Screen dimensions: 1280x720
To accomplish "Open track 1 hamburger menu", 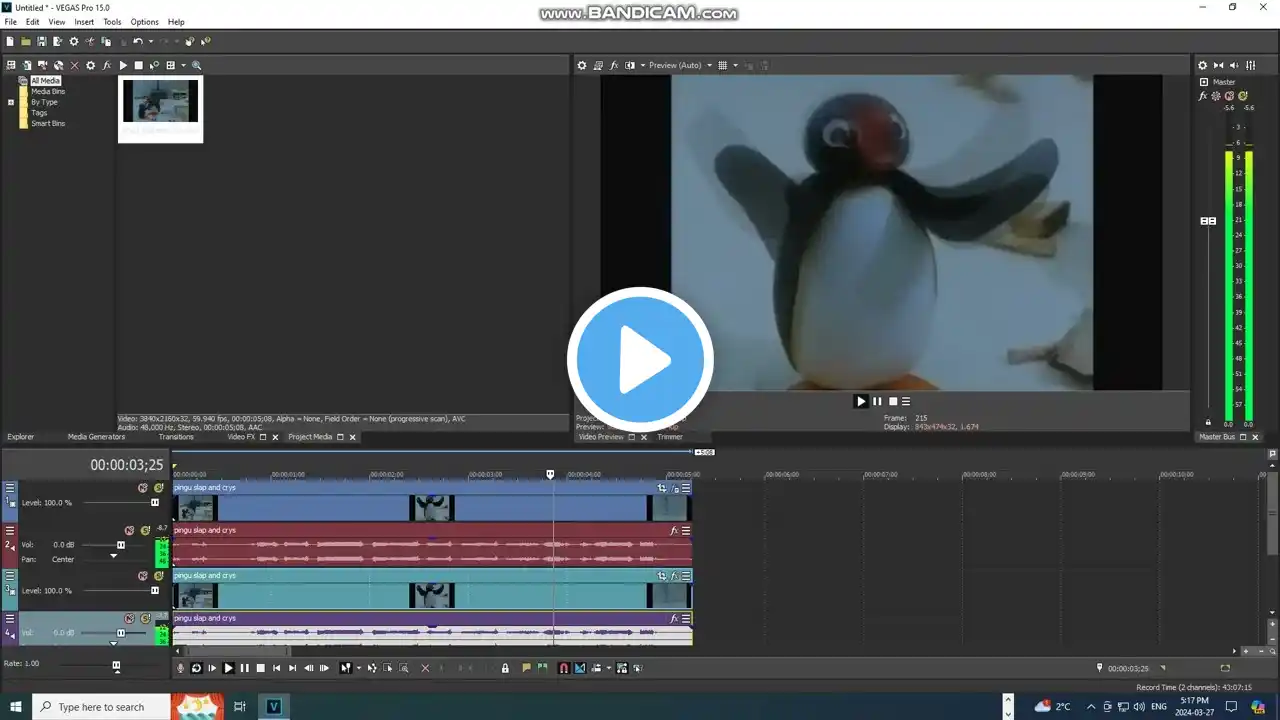I will (x=10, y=488).
